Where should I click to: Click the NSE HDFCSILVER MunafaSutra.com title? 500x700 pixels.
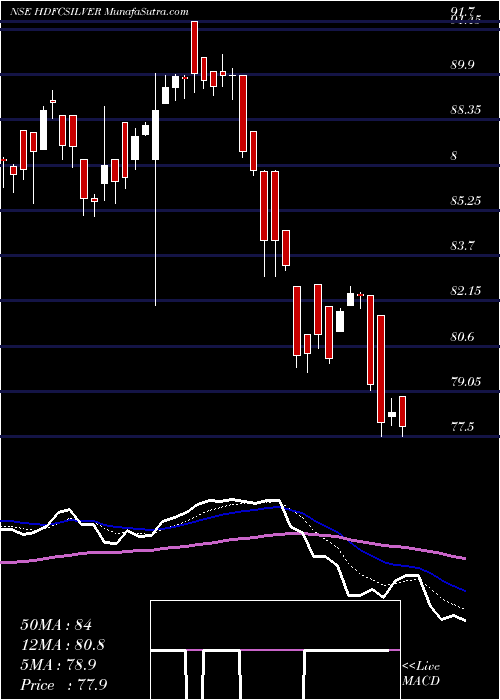(99, 12)
